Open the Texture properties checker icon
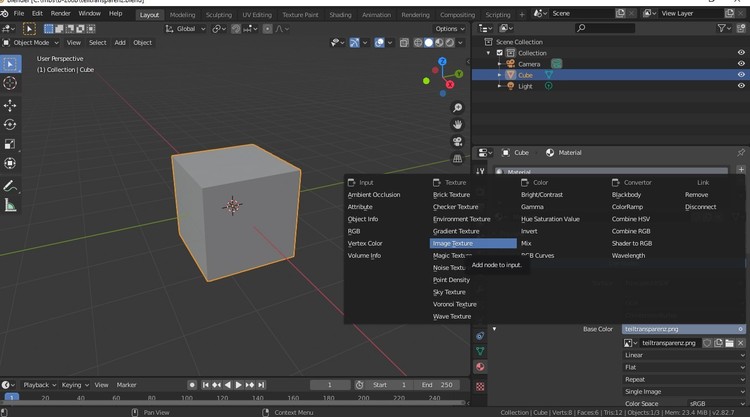The width and height of the screenshot is (750, 417). [x=480, y=386]
